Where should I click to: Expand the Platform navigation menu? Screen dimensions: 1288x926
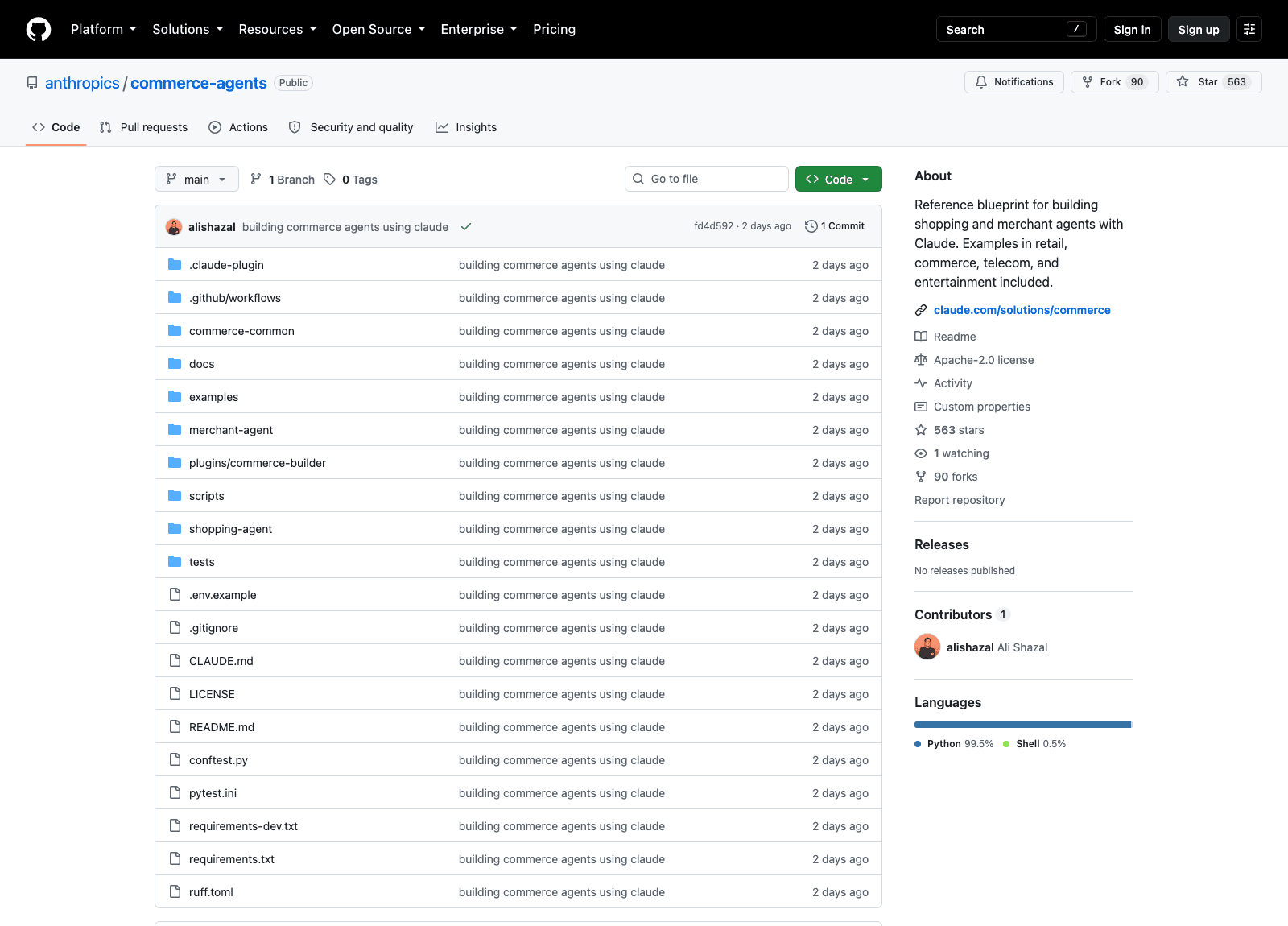point(103,29)
